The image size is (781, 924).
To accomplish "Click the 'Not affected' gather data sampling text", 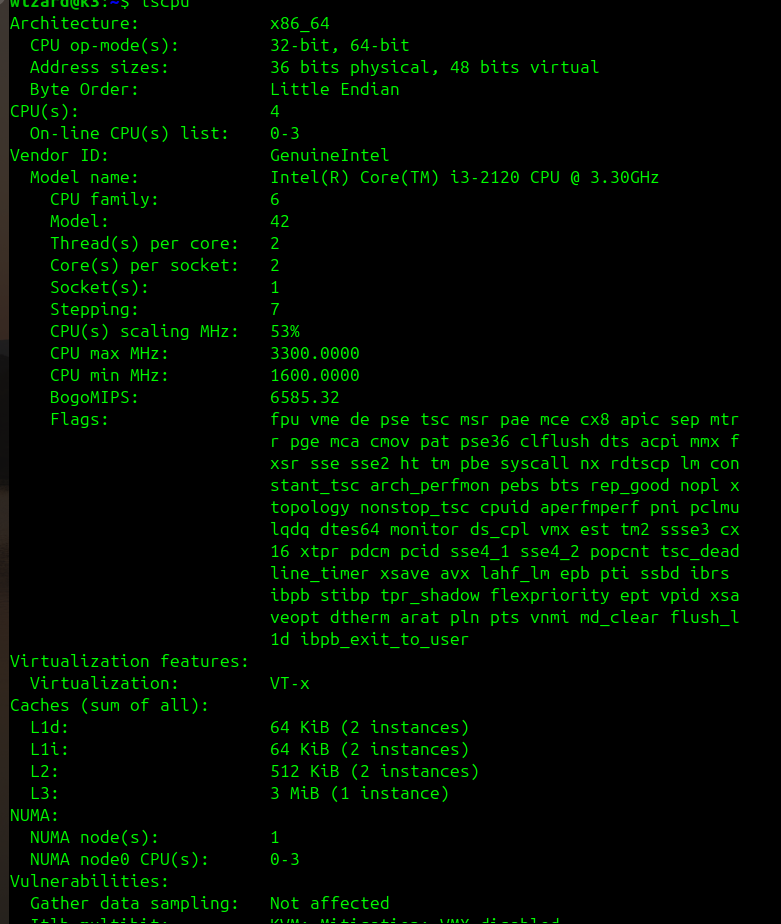I will [x=329, y=904].
